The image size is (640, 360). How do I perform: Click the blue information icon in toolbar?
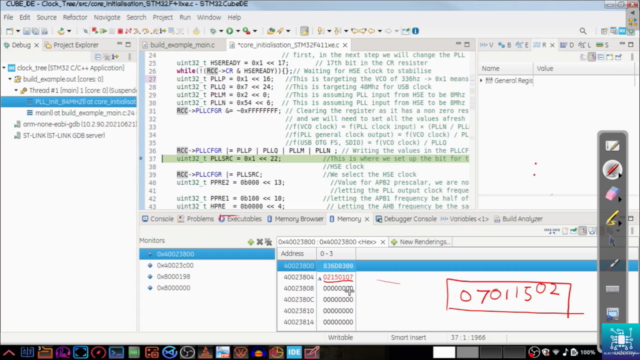[x=416, y=31]
